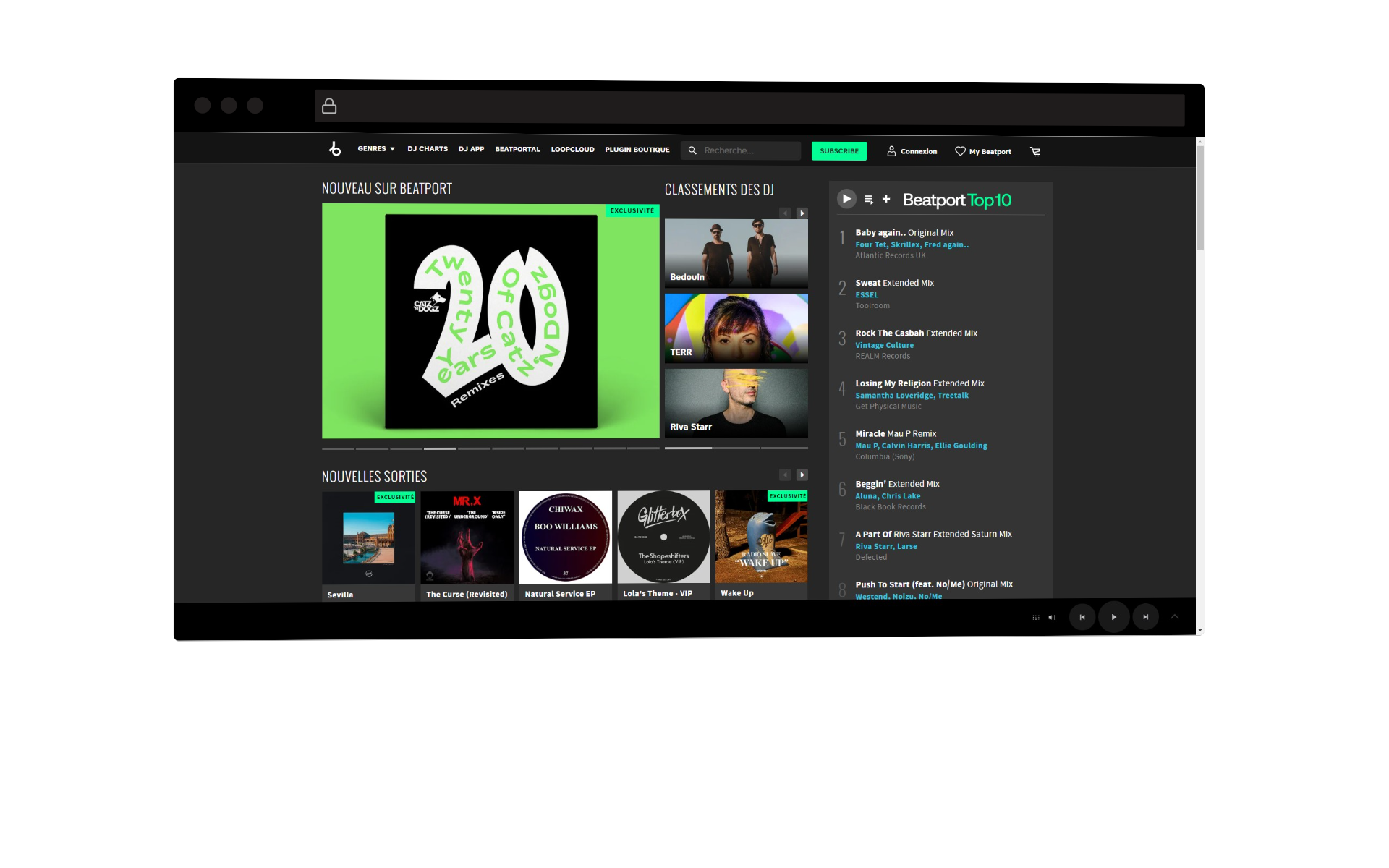Open My Beatport heart icon

960,151
